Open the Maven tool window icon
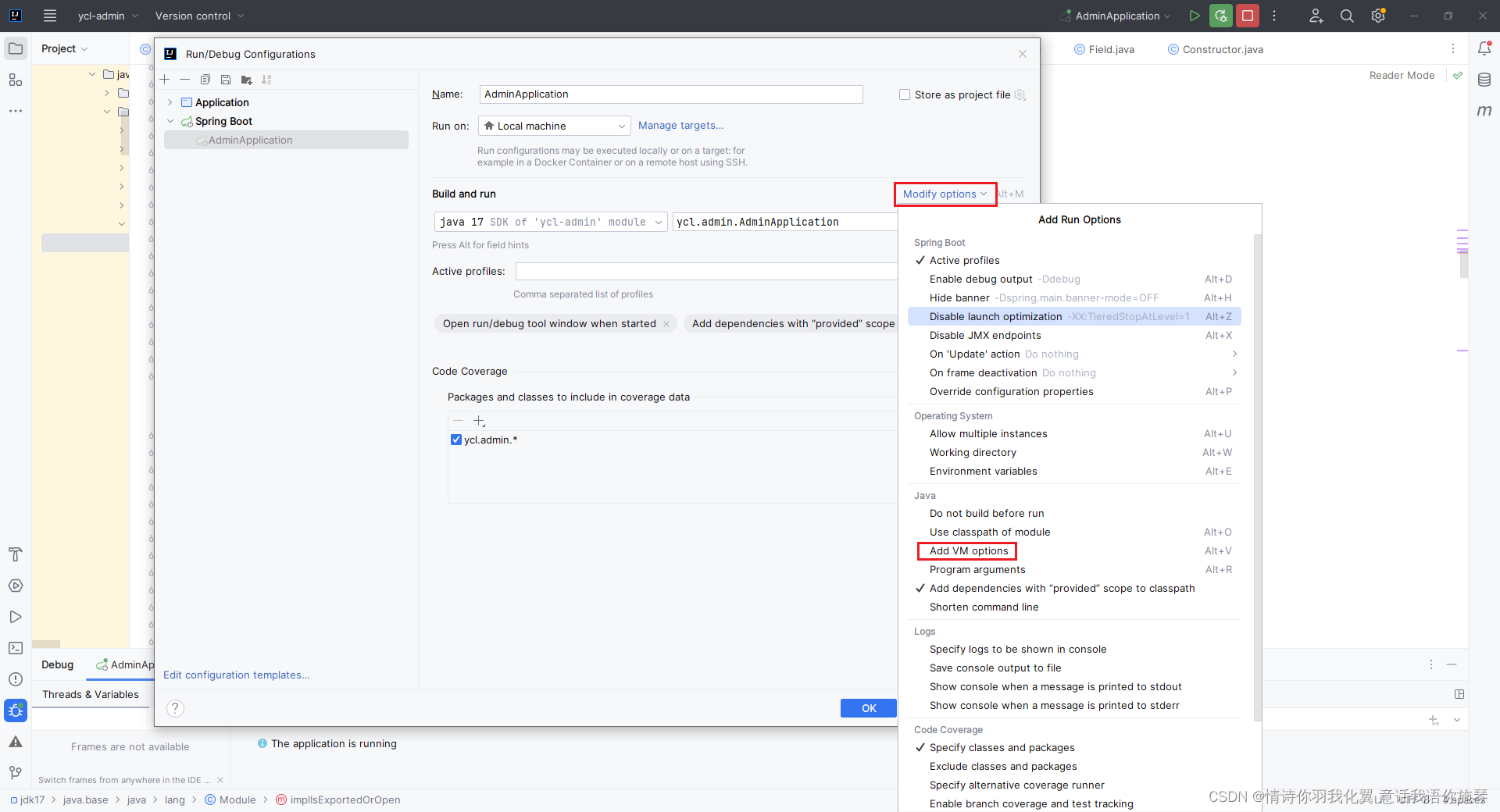 [1484, 111]
